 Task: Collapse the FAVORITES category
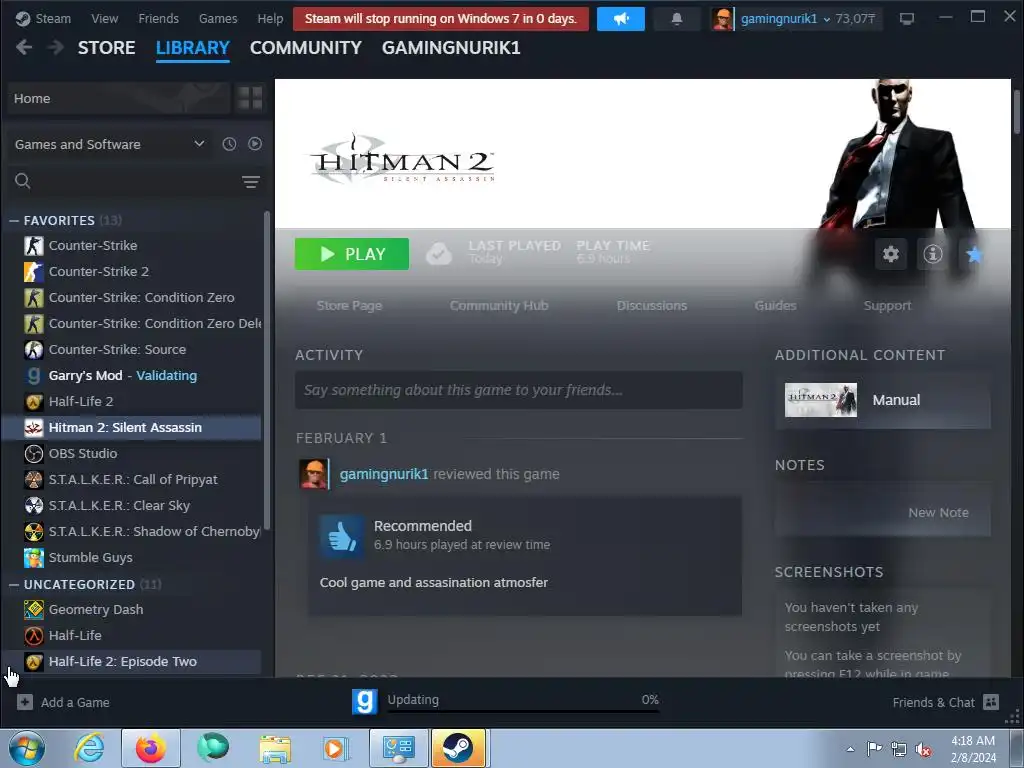(14, 221)
